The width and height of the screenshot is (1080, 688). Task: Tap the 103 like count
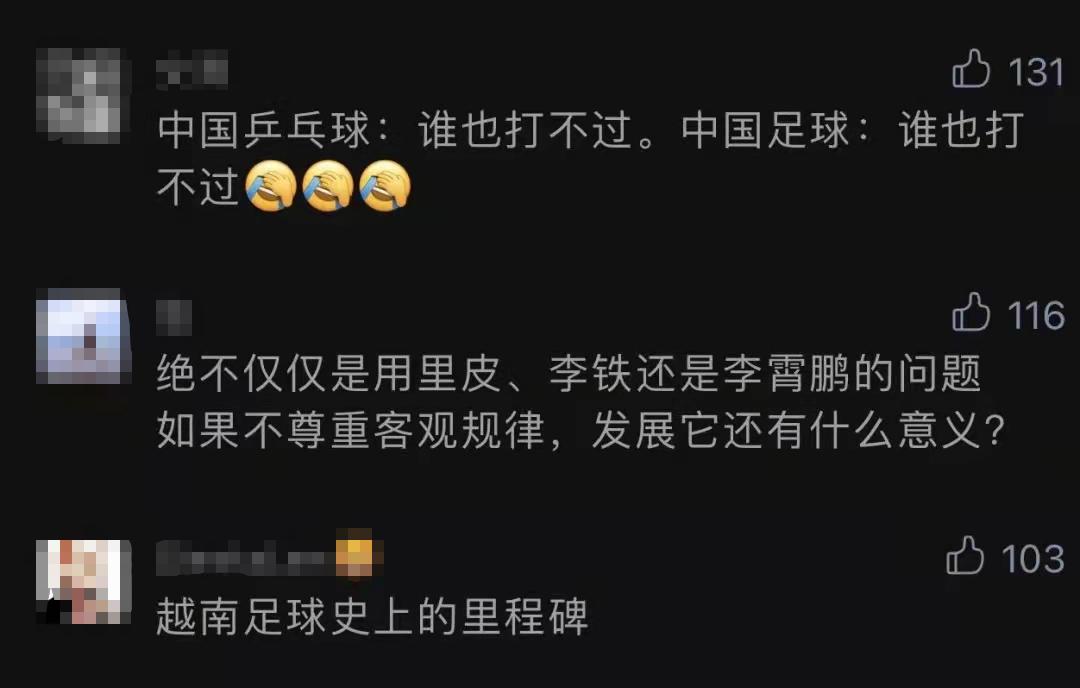[1033, 559]
